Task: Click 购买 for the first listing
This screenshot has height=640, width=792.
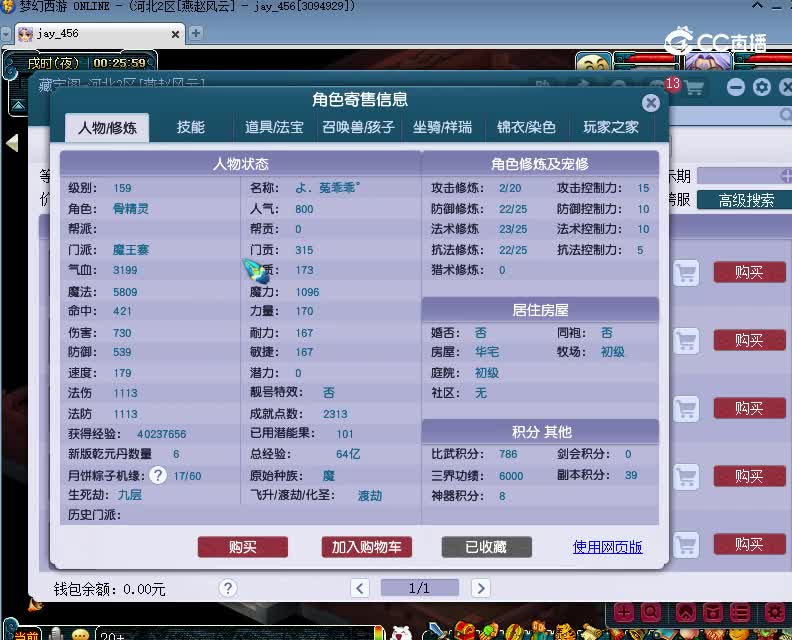Action: click(x=750, y=273)
